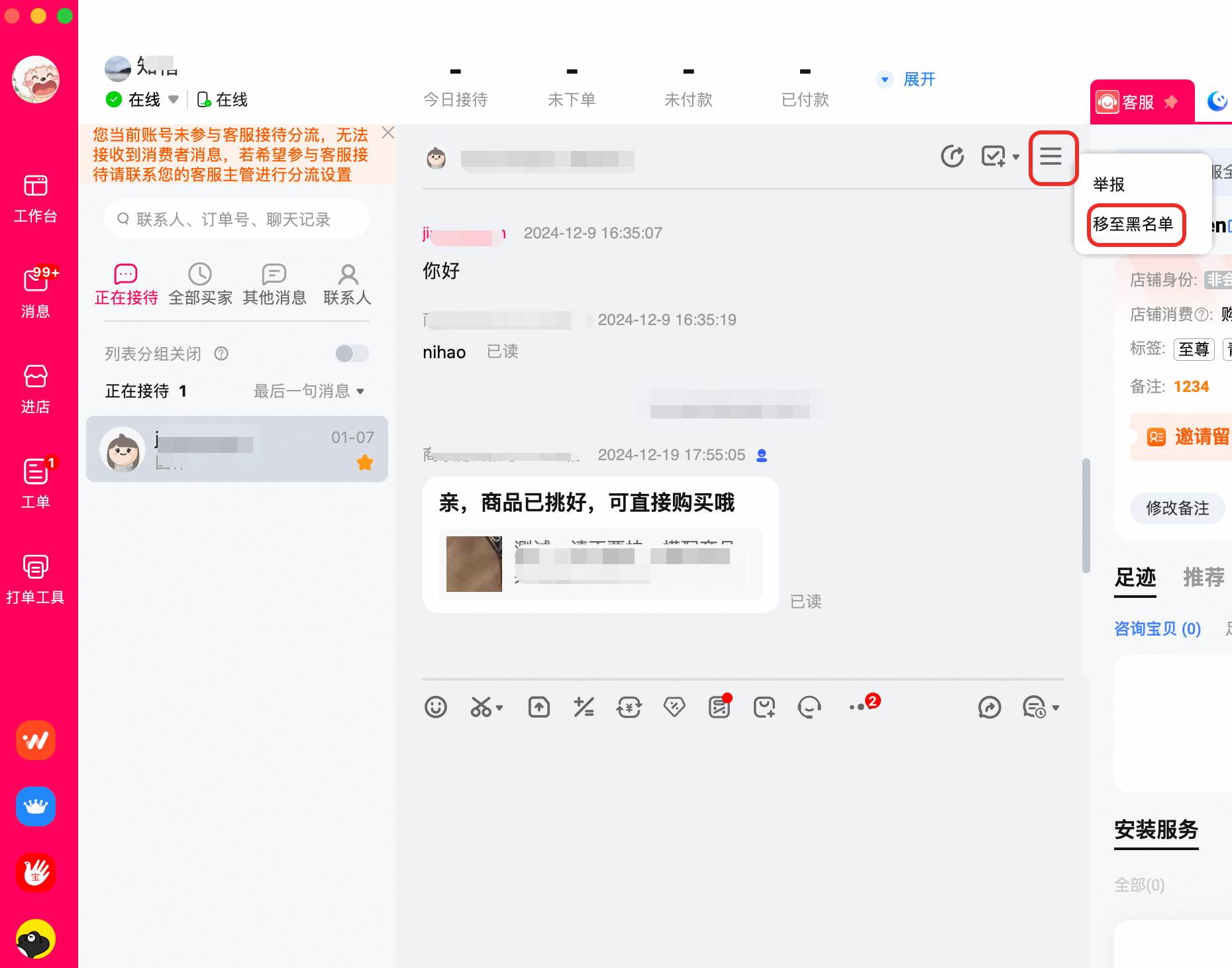Open the 工作台 workbench sidebar icon
This screenshot has height=968, width=1232.
[36, 199]
